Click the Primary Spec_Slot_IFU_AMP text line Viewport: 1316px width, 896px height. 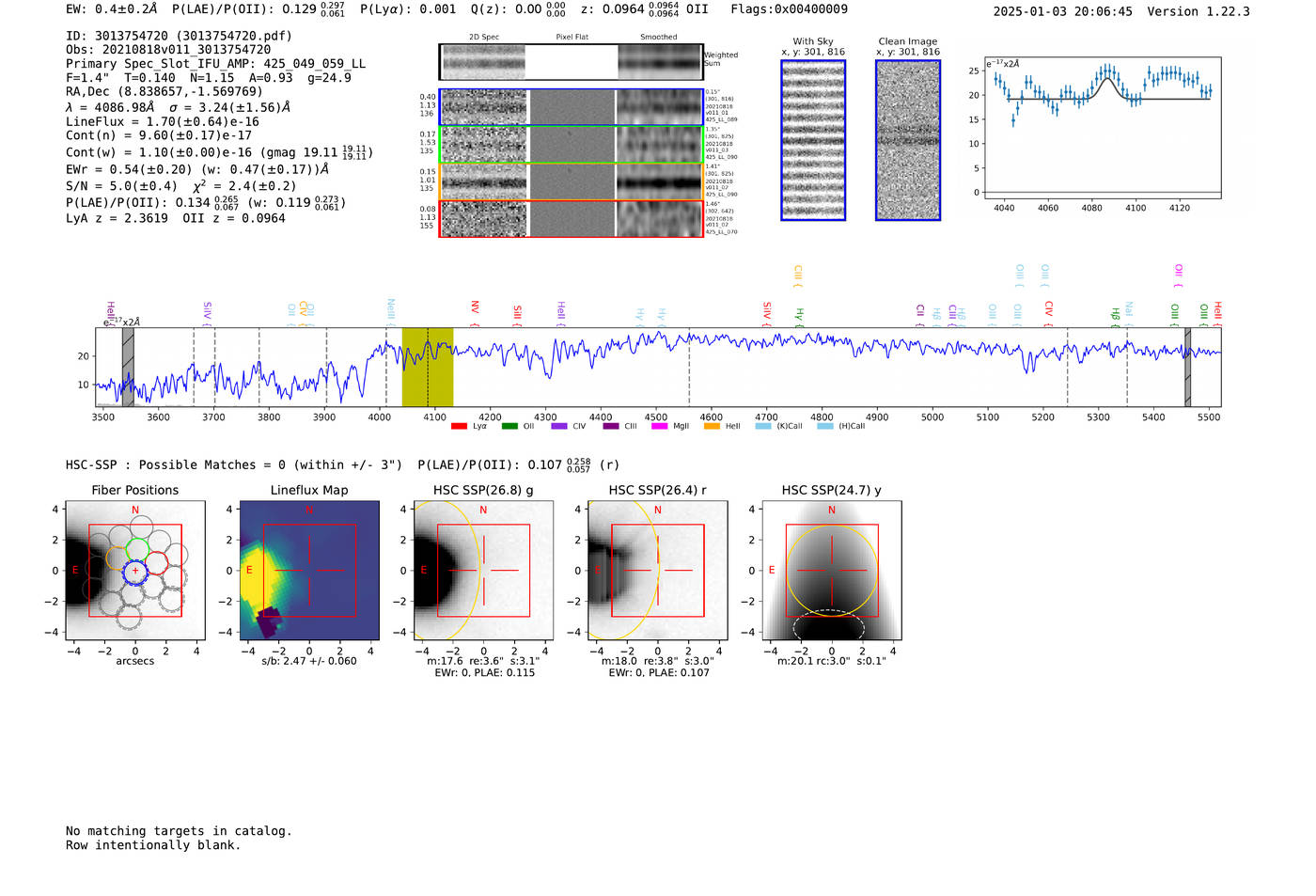[x=215, y=64]
